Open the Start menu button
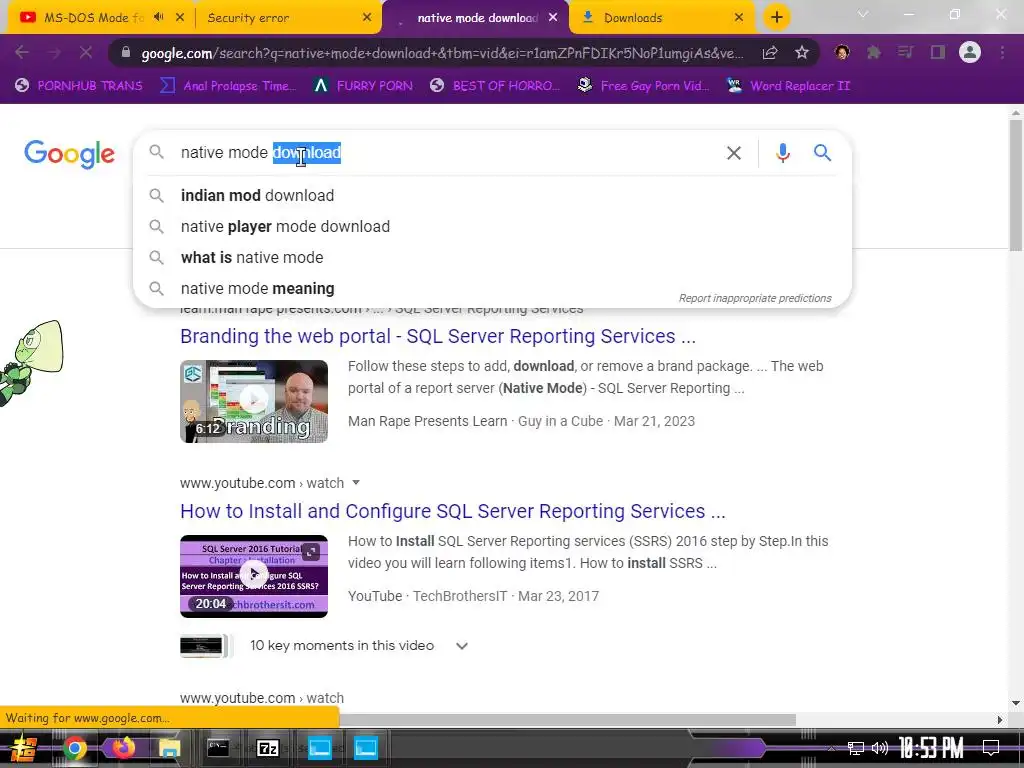Viewport: 1024px width, 768px height. pyautogui.click(x=24, y=748)
